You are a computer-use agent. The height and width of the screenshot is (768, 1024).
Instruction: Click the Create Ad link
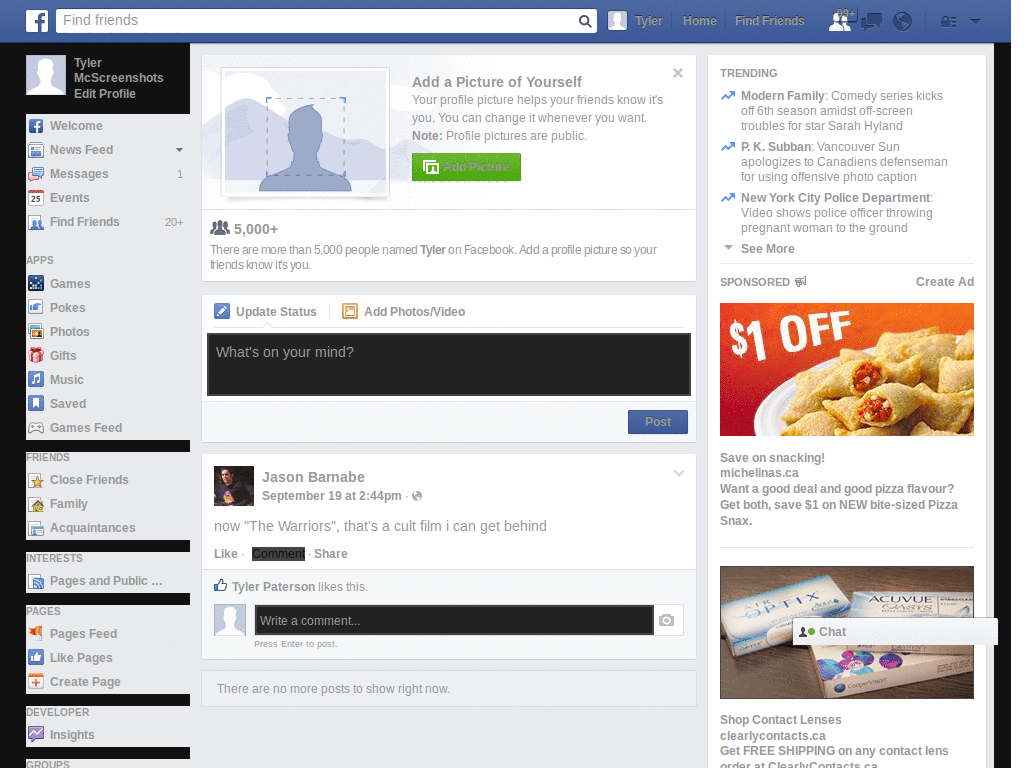(x=944, y=282)
